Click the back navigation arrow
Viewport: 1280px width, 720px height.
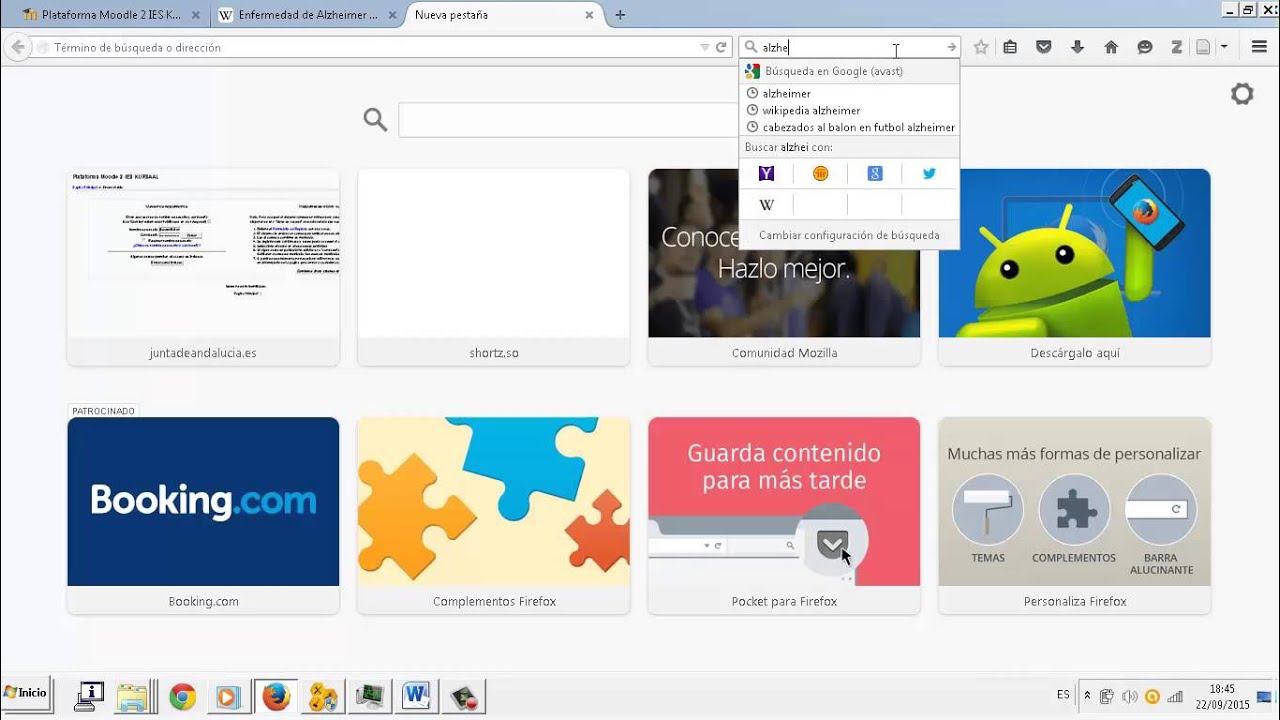17,47
